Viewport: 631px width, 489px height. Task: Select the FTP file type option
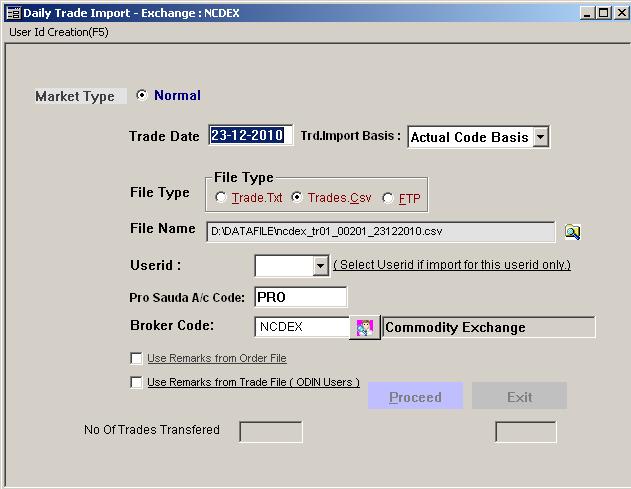pos(388,198)
